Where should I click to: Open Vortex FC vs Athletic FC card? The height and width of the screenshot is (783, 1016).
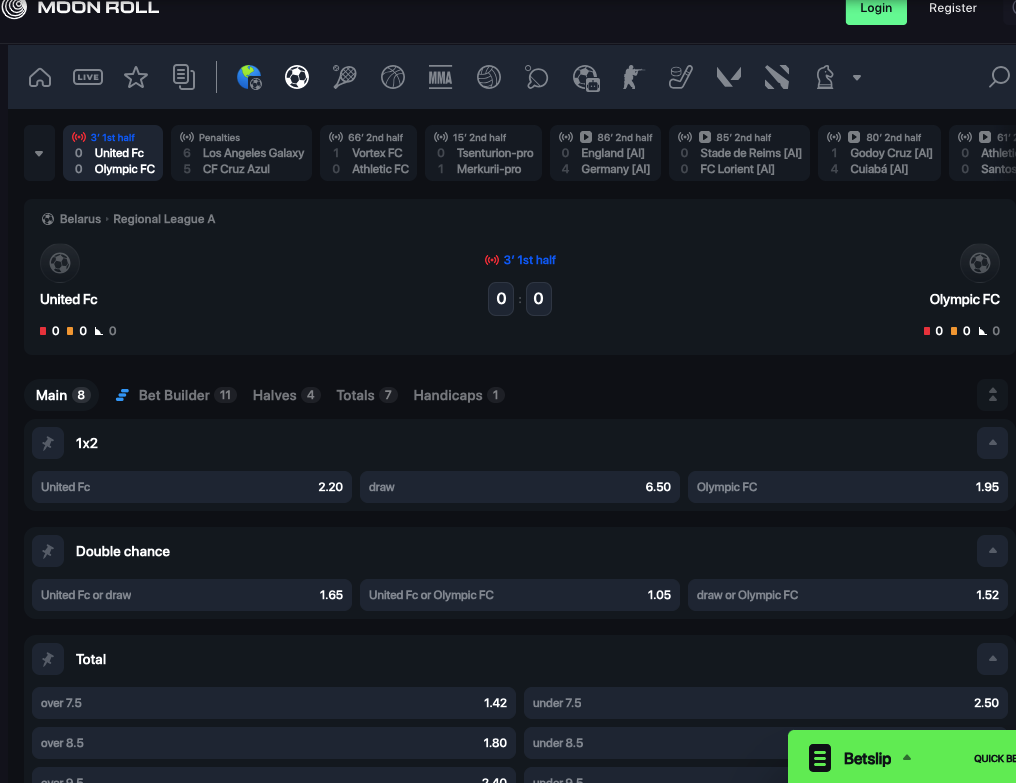click(x=368, y=153)
